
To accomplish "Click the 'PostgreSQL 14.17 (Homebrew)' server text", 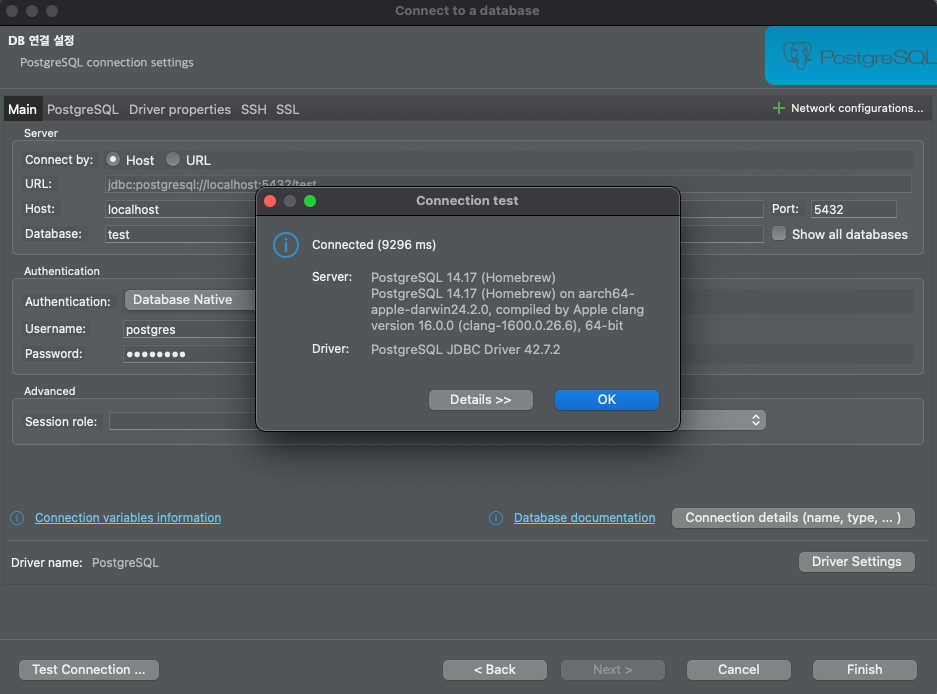I will tap(463, 277).
